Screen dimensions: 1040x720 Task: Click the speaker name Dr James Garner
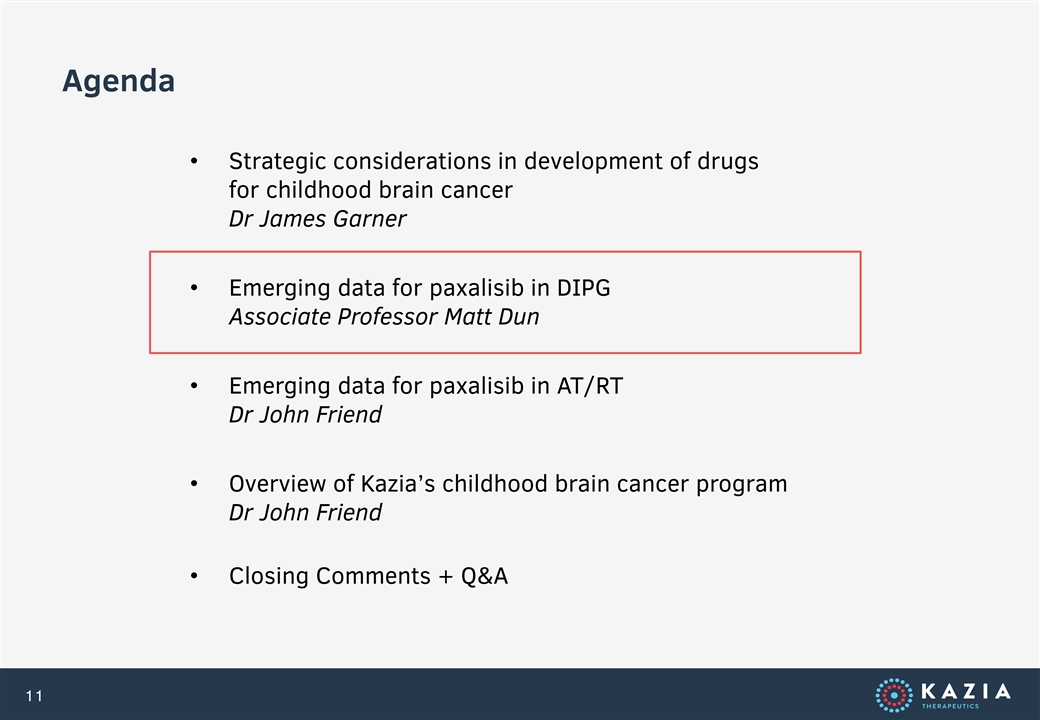pyautogui.click(x=318, y=219)
